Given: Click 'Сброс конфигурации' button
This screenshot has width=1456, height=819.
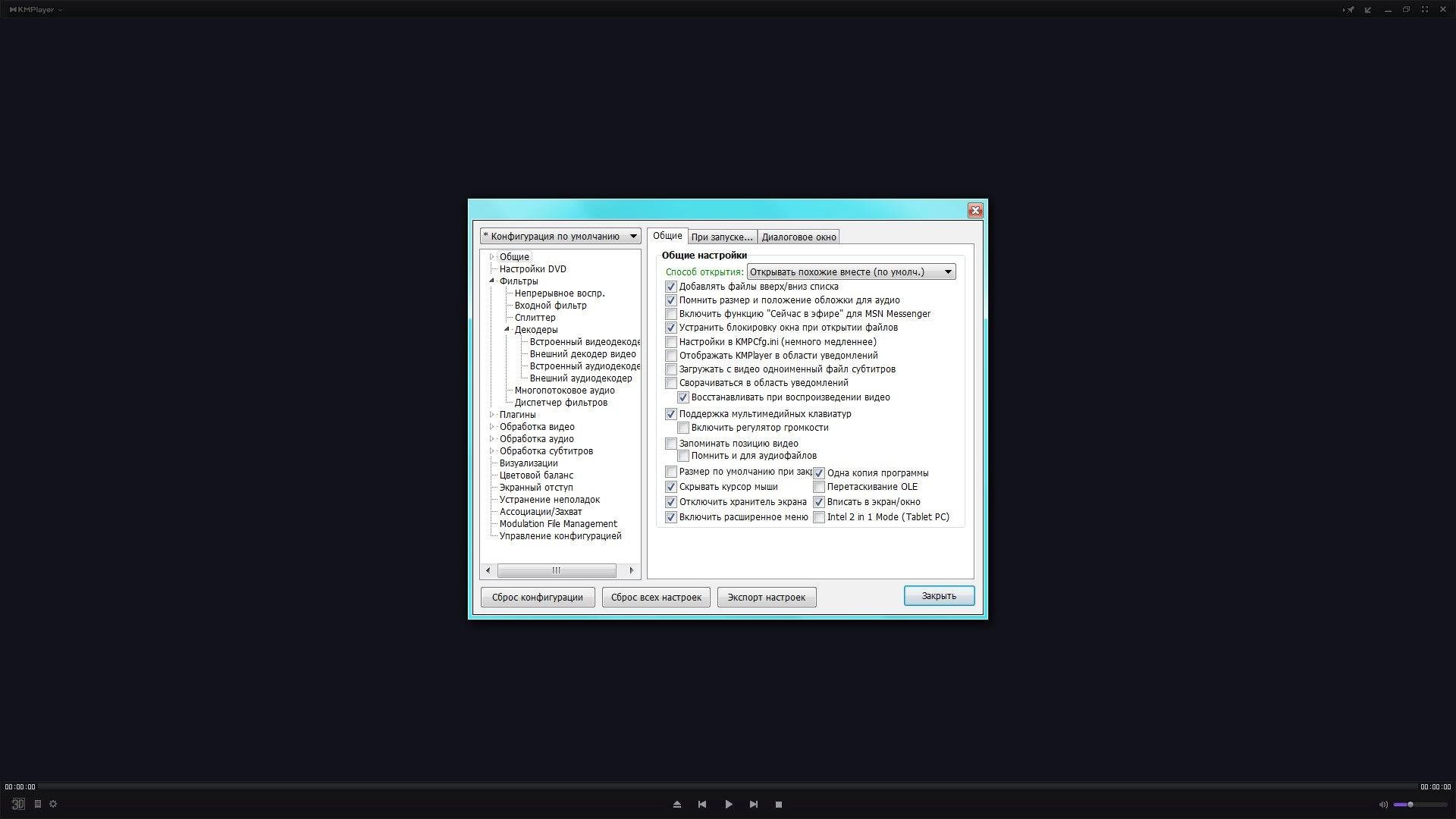Looking at the screenshot, I should [538, 598].
